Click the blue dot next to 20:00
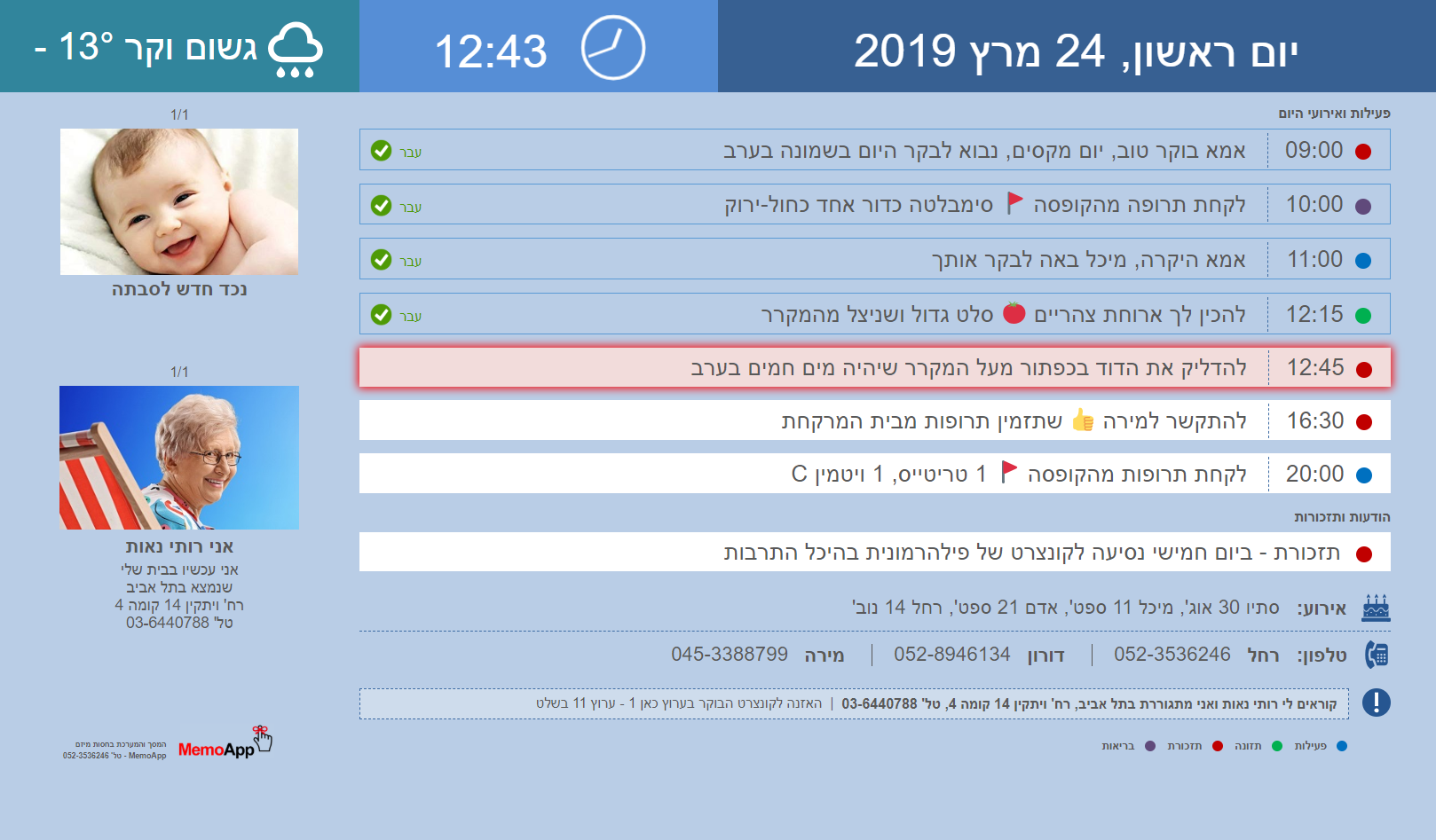This screenshot has height=840, width=1436. coord(1364,475)
